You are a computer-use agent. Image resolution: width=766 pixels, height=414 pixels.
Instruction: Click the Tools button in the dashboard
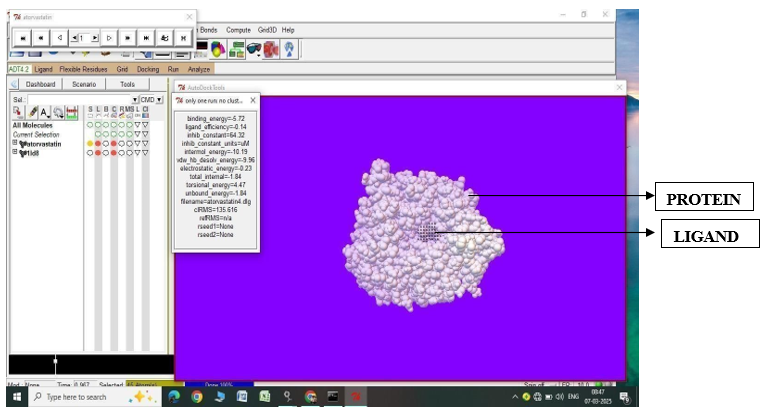[127, 84]
